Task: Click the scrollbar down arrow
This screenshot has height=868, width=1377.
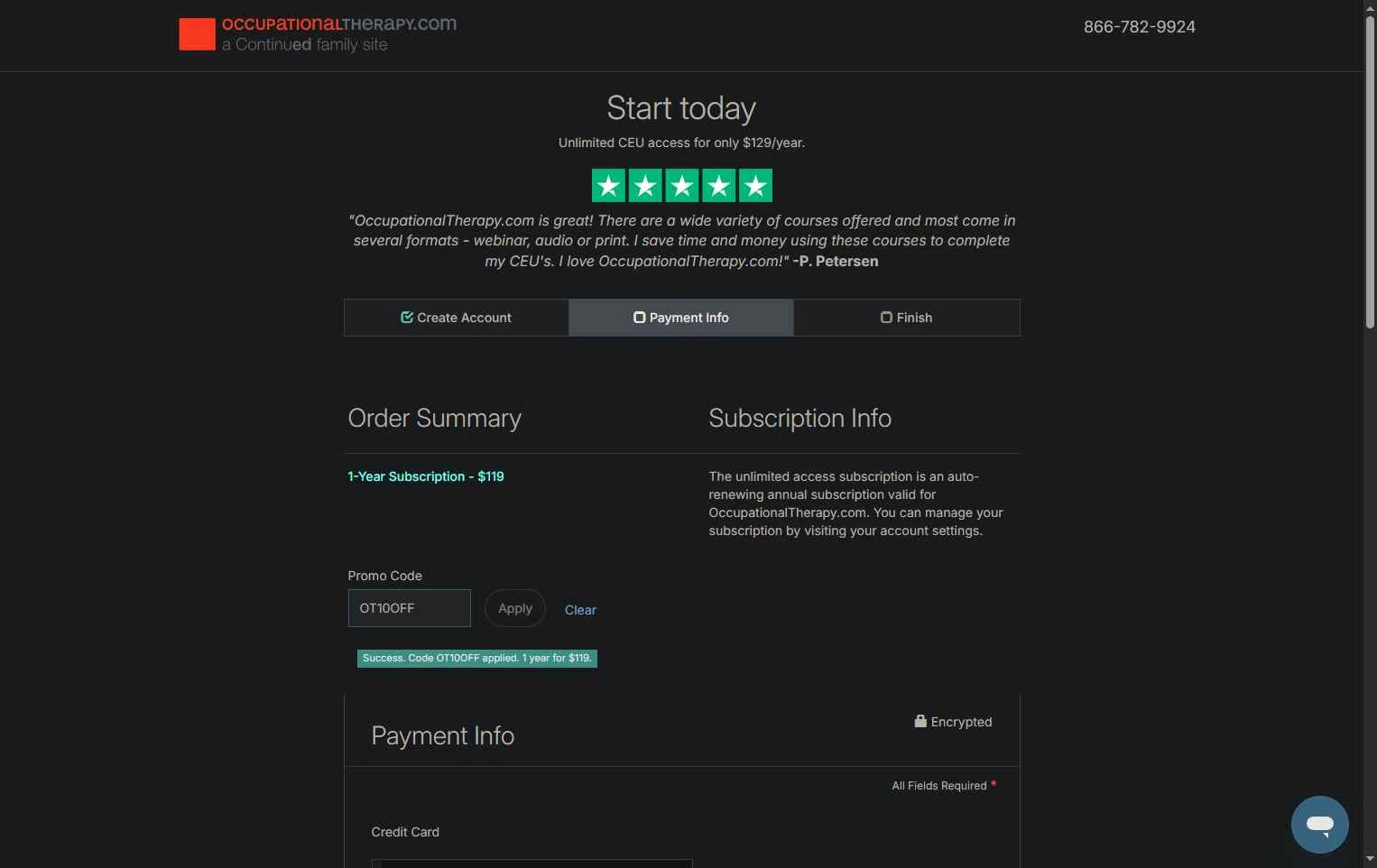Action: [x=1370, y=860]
